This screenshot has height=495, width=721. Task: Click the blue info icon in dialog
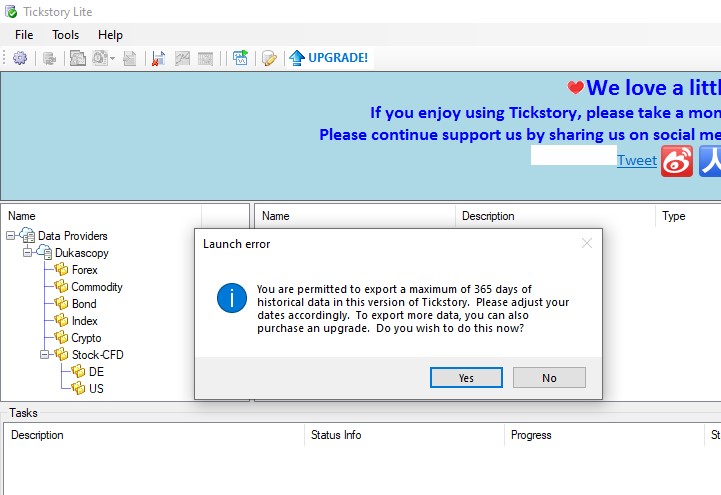click(232, 298)
